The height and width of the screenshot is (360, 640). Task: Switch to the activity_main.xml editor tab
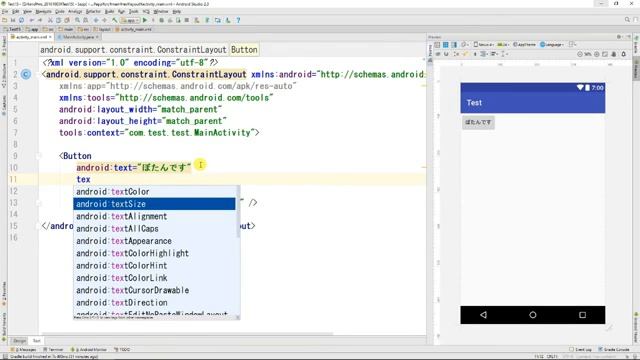point(31,37)
